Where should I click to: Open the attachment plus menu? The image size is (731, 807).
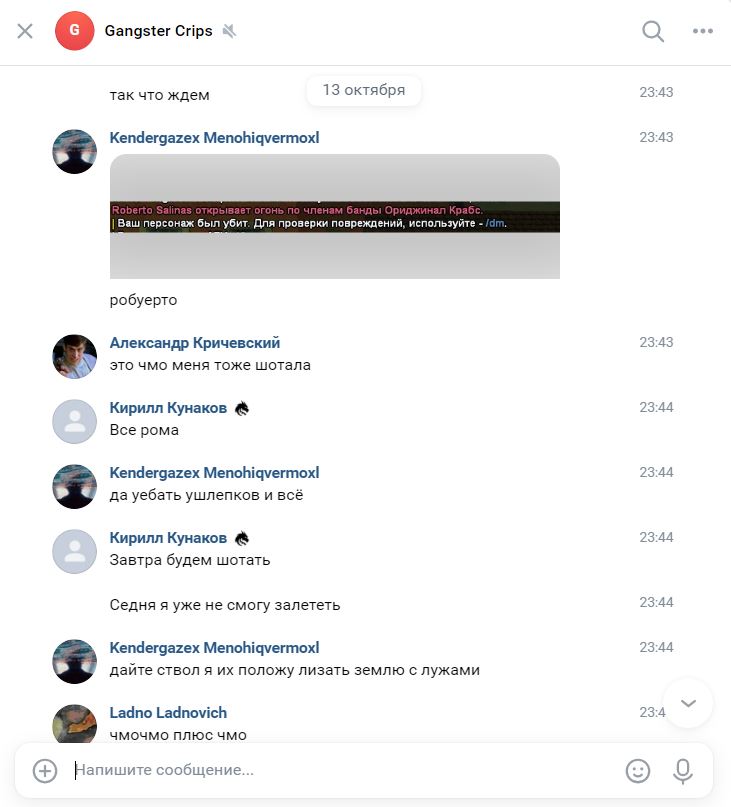[45, 770]
